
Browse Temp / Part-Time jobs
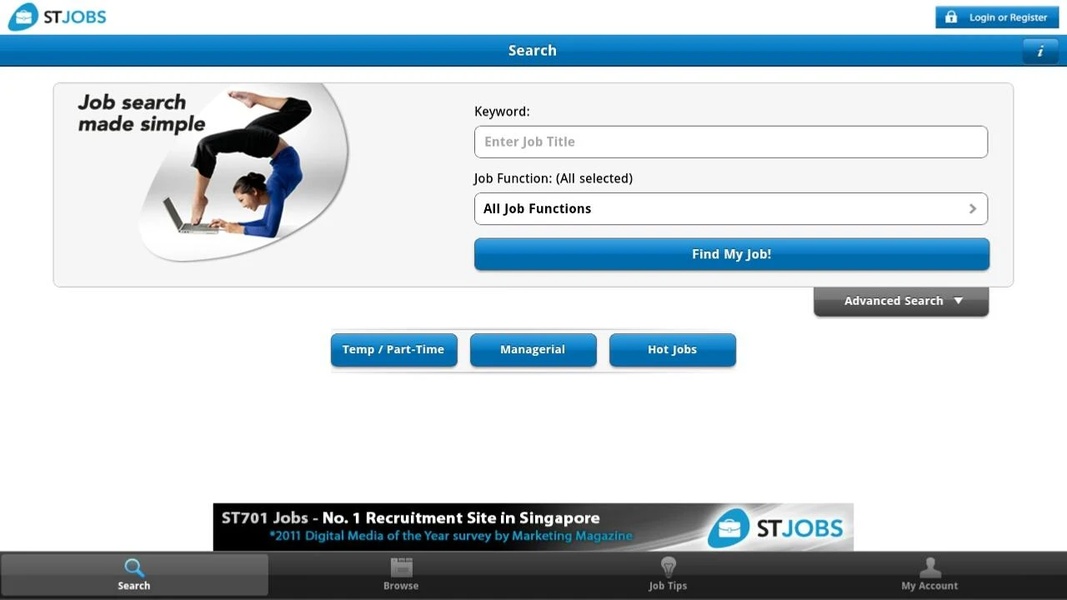click(394, 350)
